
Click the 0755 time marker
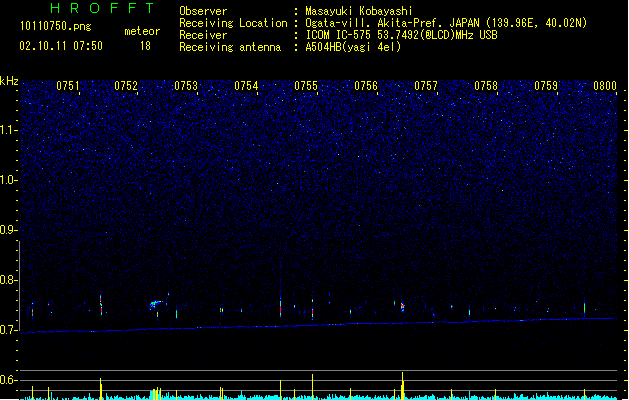(306, 86)
